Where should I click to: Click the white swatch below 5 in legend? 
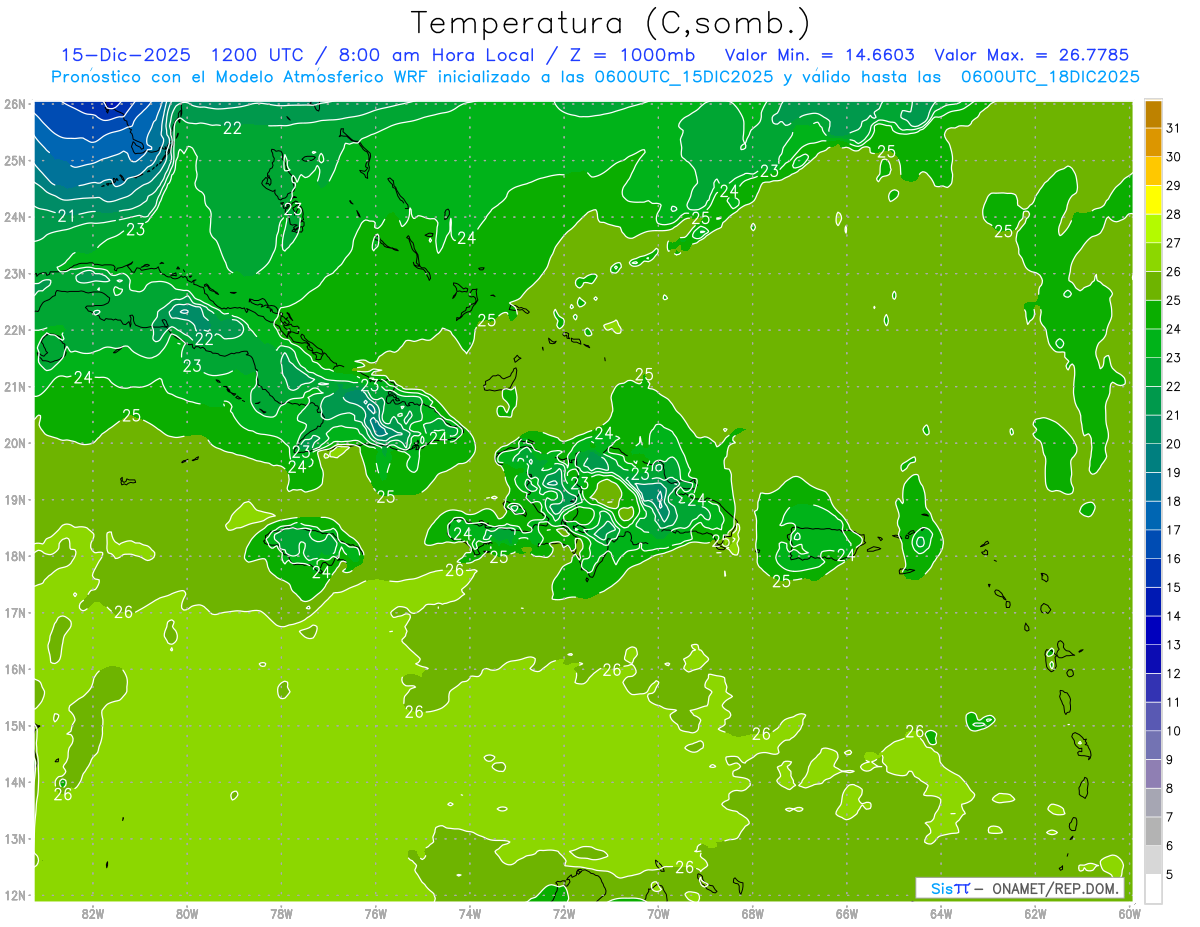[x=1153, y=888]
